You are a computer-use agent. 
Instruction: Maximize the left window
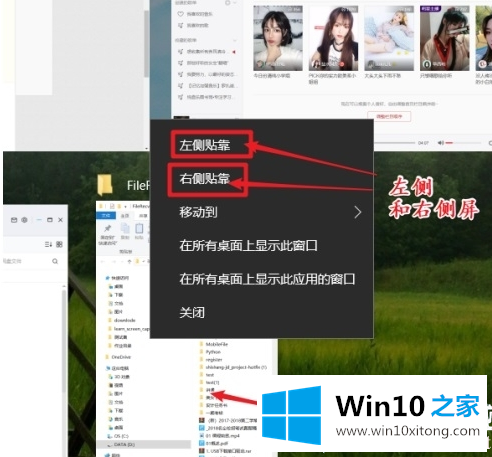pos(50,220)
